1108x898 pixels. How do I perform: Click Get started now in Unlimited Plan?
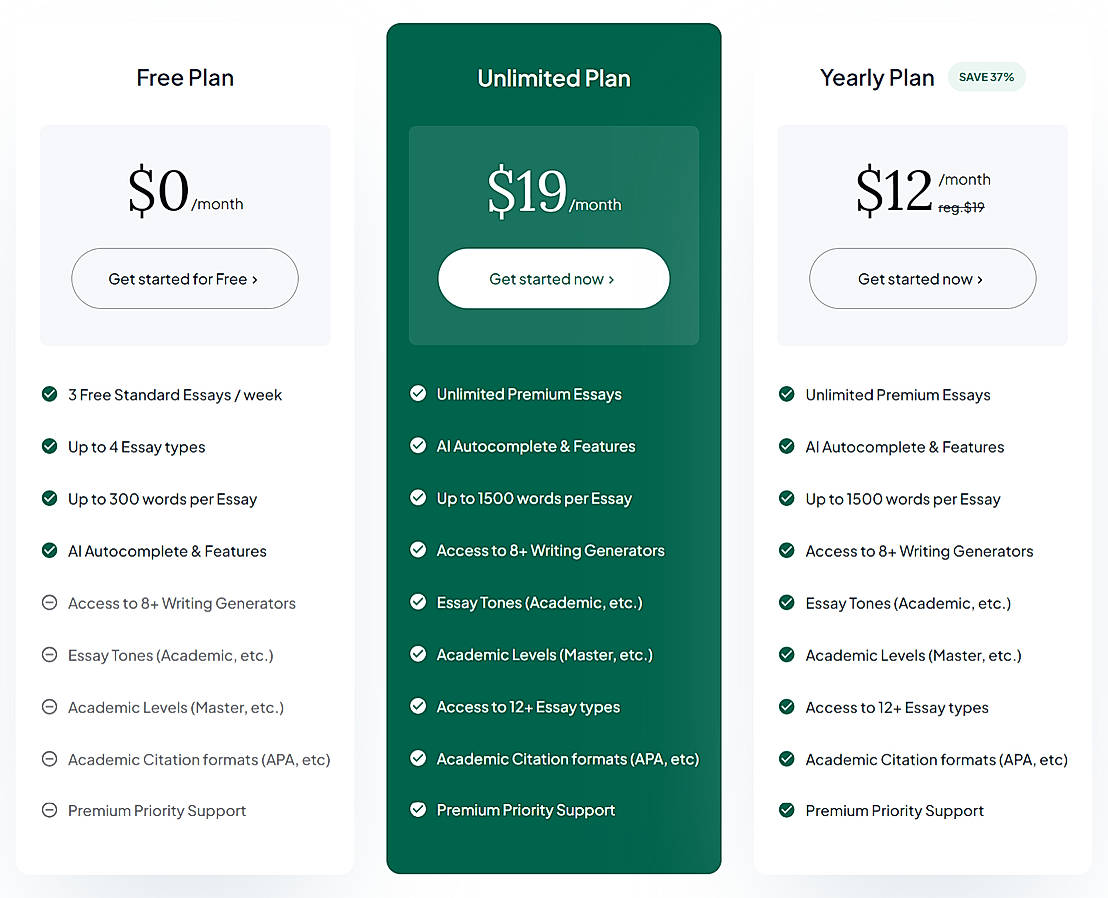[553, 279]
